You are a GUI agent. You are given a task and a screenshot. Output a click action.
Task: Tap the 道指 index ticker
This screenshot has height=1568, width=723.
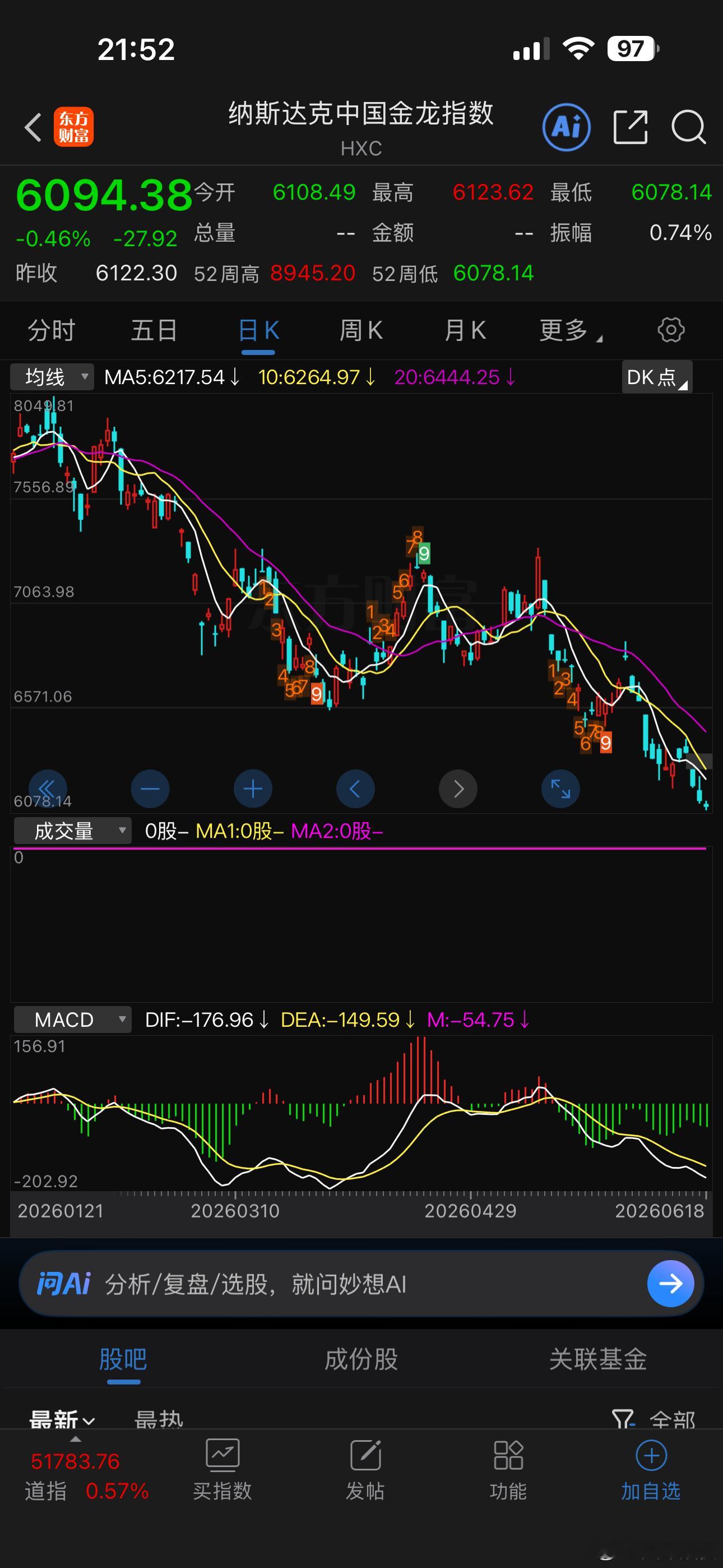click(x=86, y=1475)
